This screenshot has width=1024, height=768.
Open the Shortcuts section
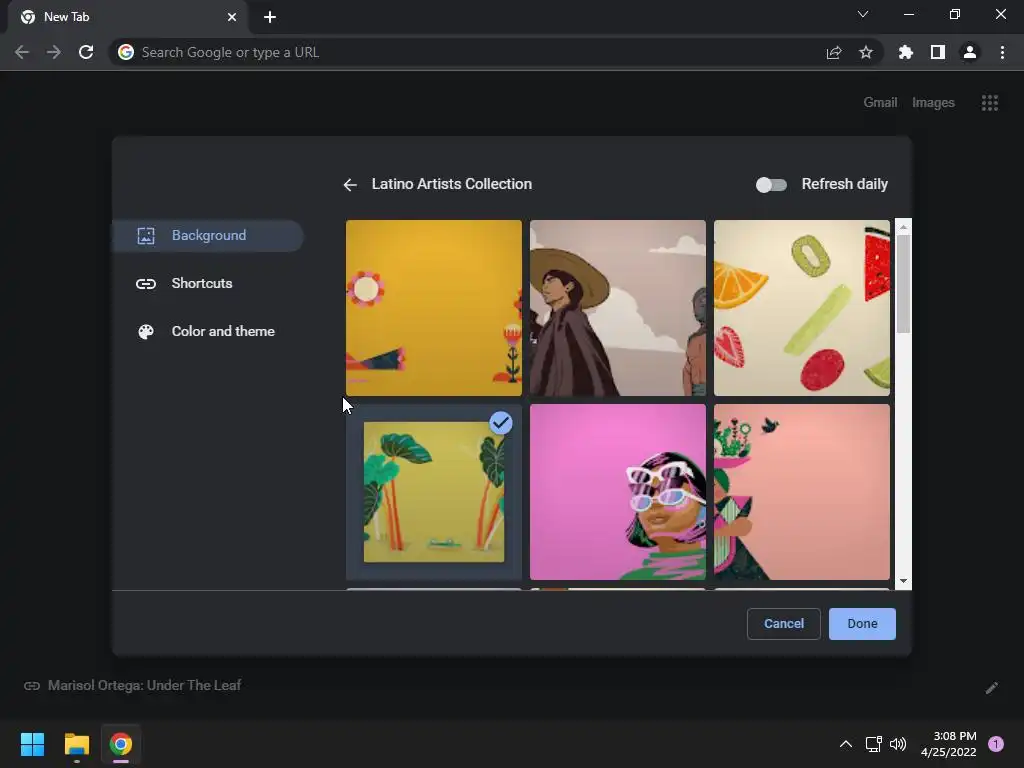click(x=202, y=283)
